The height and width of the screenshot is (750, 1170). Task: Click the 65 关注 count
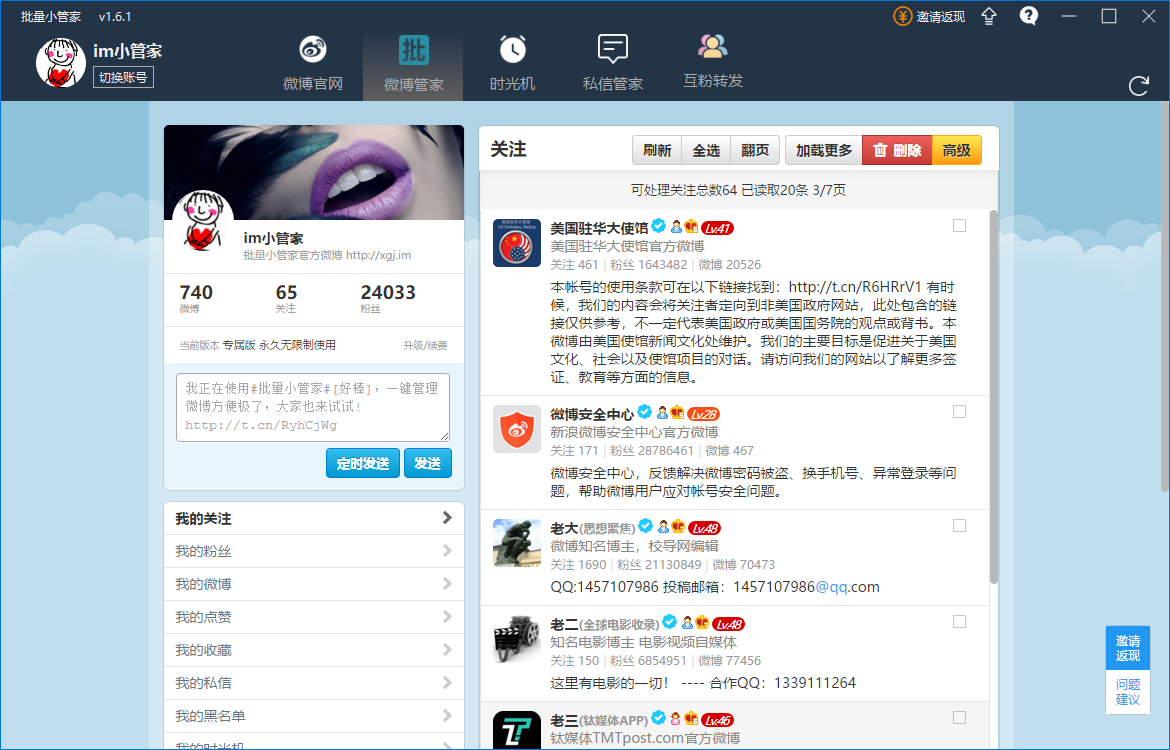click(x=286, y=298)
